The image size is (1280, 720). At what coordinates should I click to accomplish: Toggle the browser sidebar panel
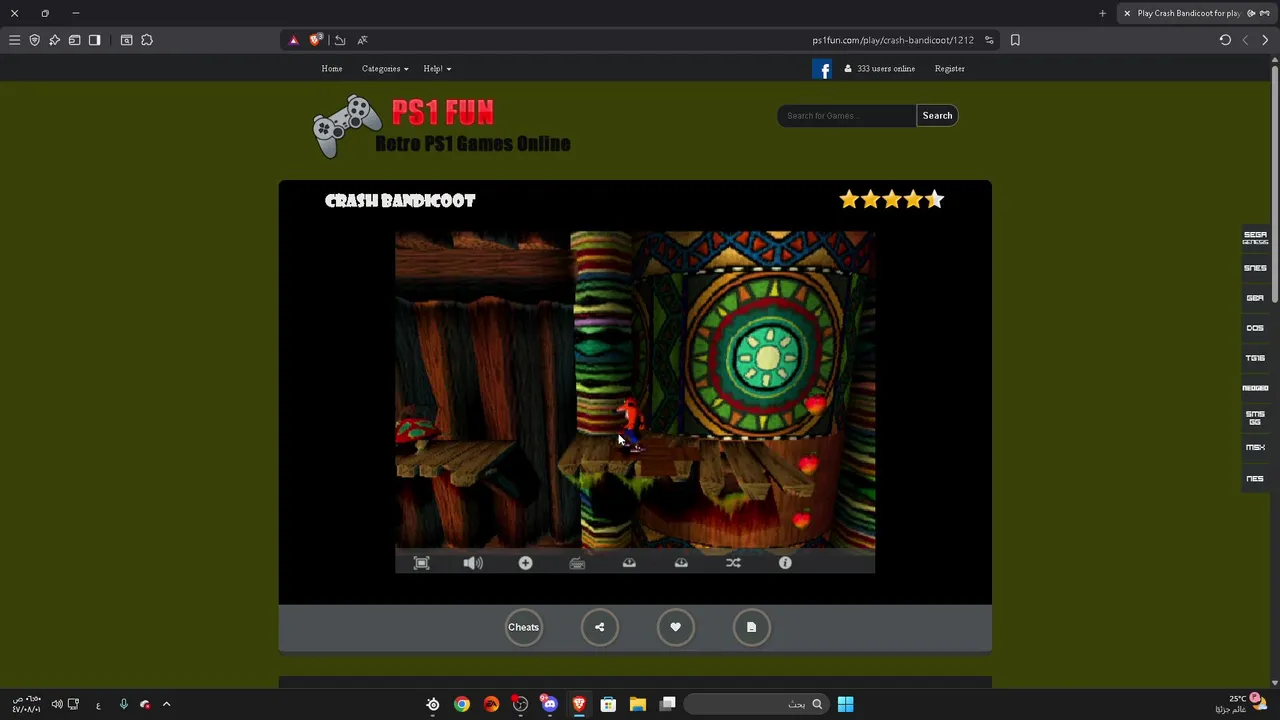coord(94,40)
